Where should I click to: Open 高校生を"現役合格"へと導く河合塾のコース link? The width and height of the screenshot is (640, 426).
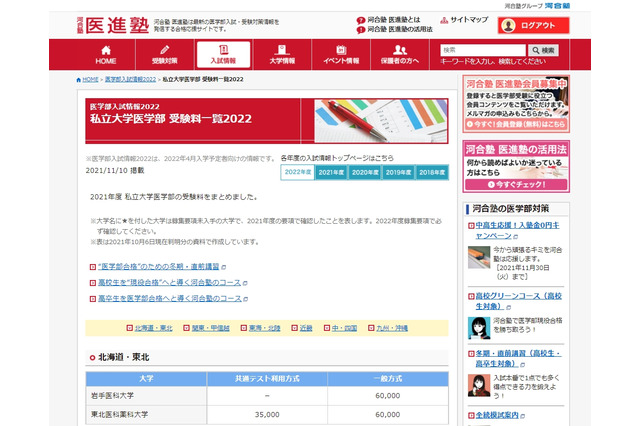(x=169, y=283)
